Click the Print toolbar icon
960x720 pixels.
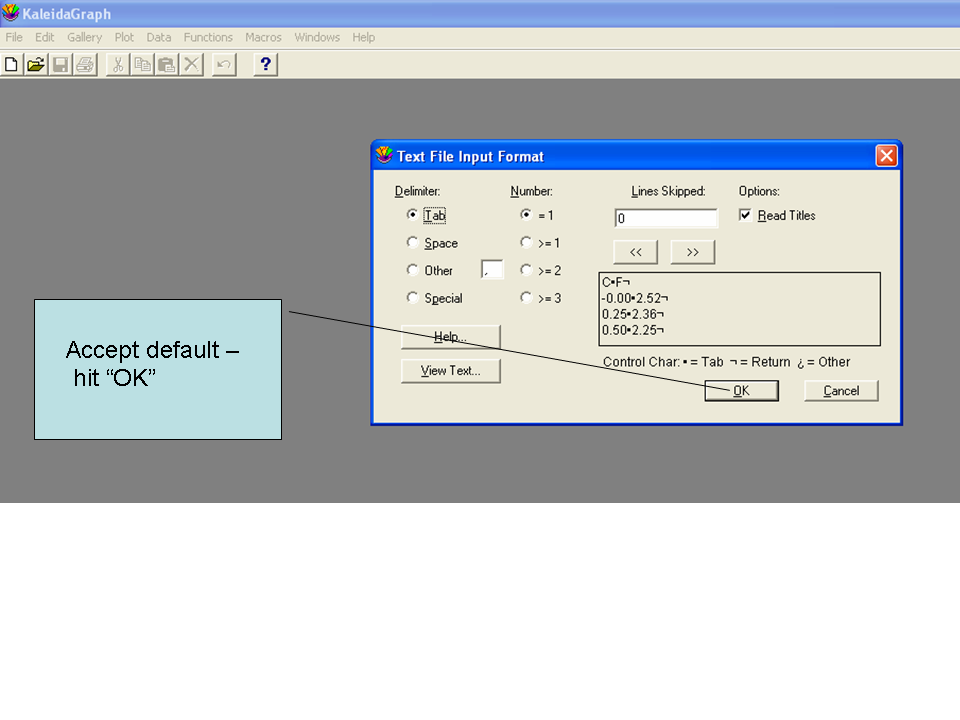86,64
